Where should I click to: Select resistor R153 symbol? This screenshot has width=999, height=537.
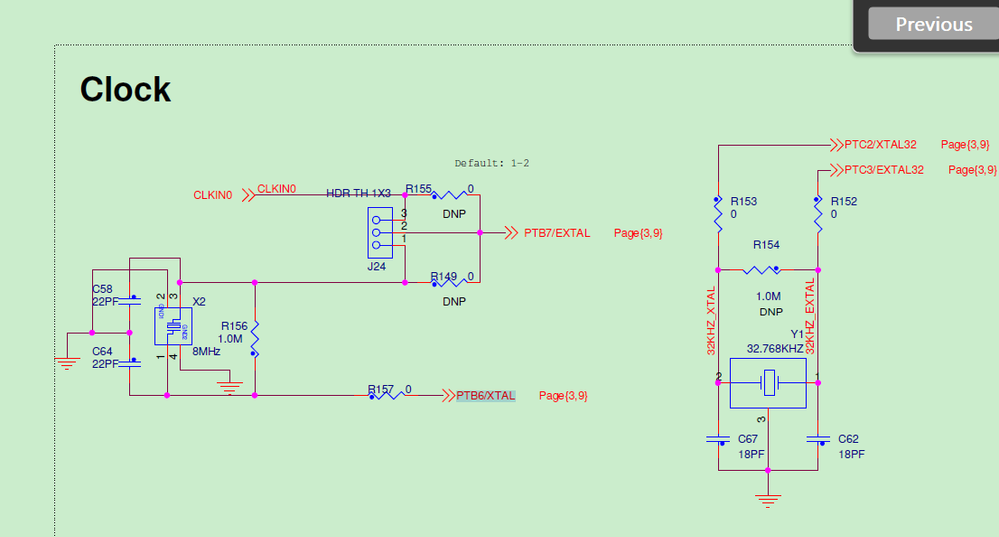point(718,214)
